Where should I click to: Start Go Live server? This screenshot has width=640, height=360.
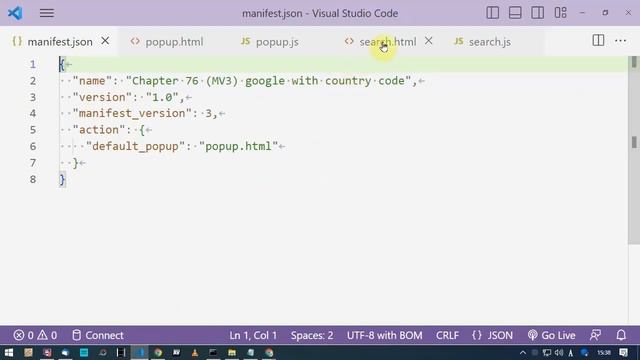pyautogui.click(x=551, y=336)
